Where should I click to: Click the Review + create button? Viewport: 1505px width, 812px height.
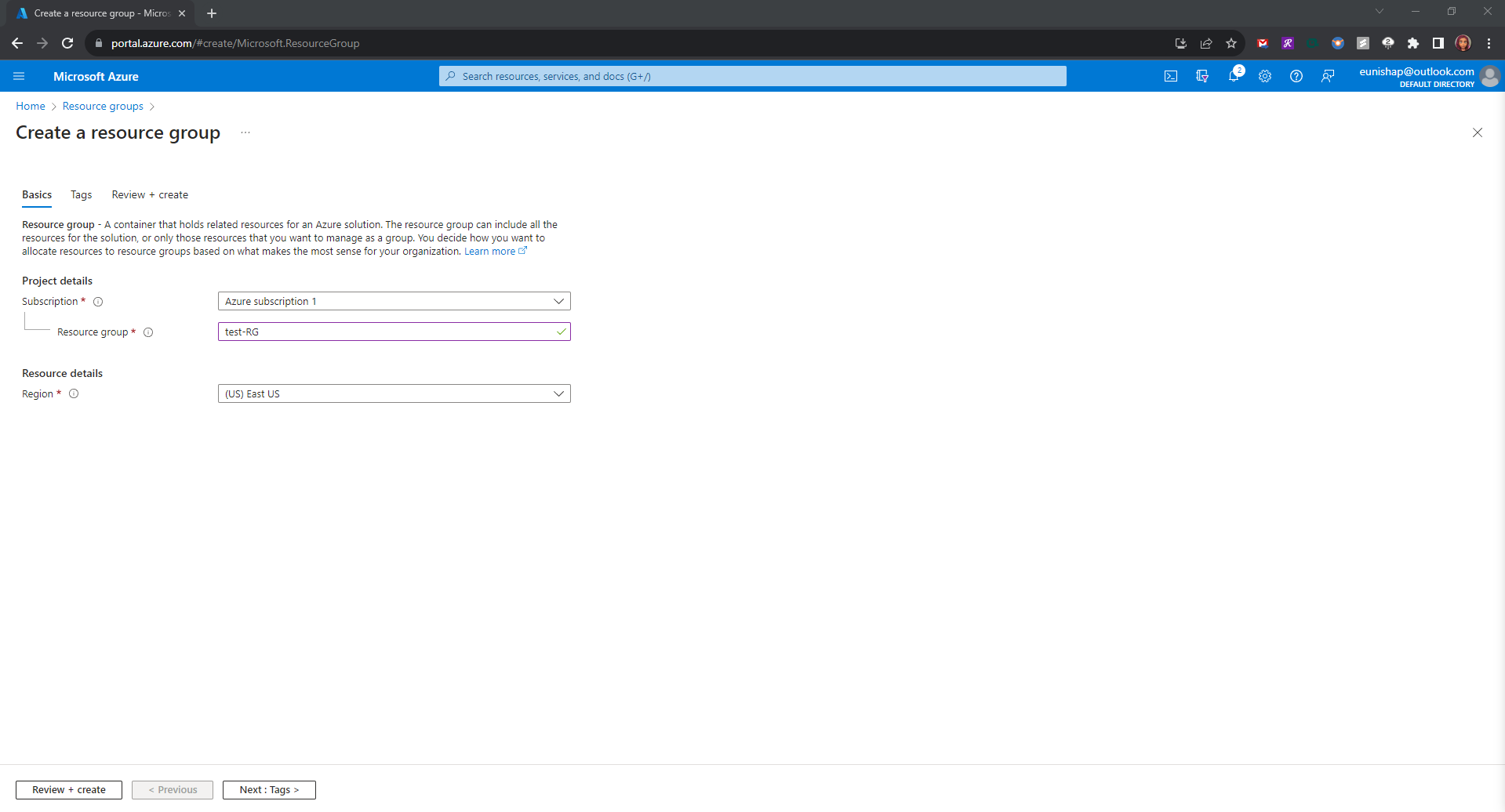(x=69, y=789)
